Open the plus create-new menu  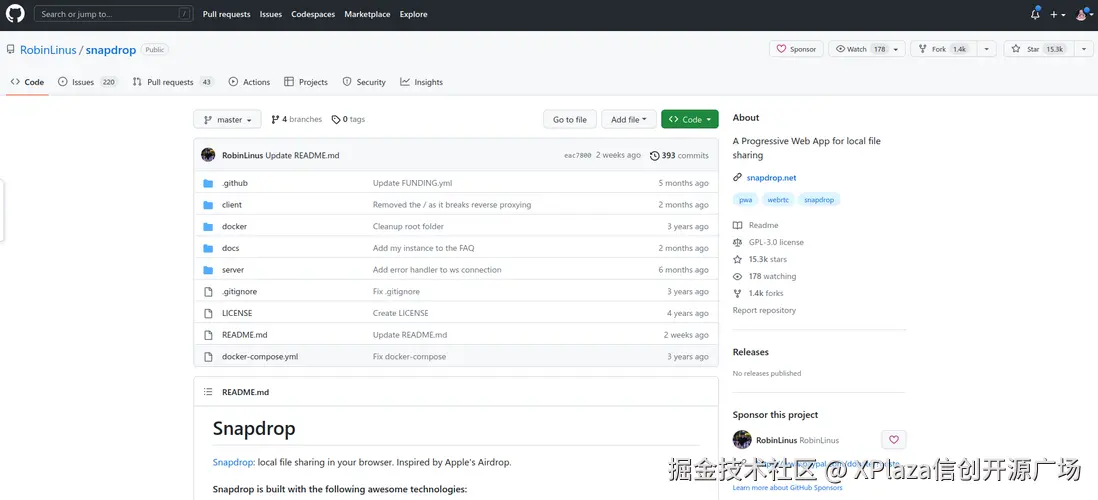tap(1057, 15)
